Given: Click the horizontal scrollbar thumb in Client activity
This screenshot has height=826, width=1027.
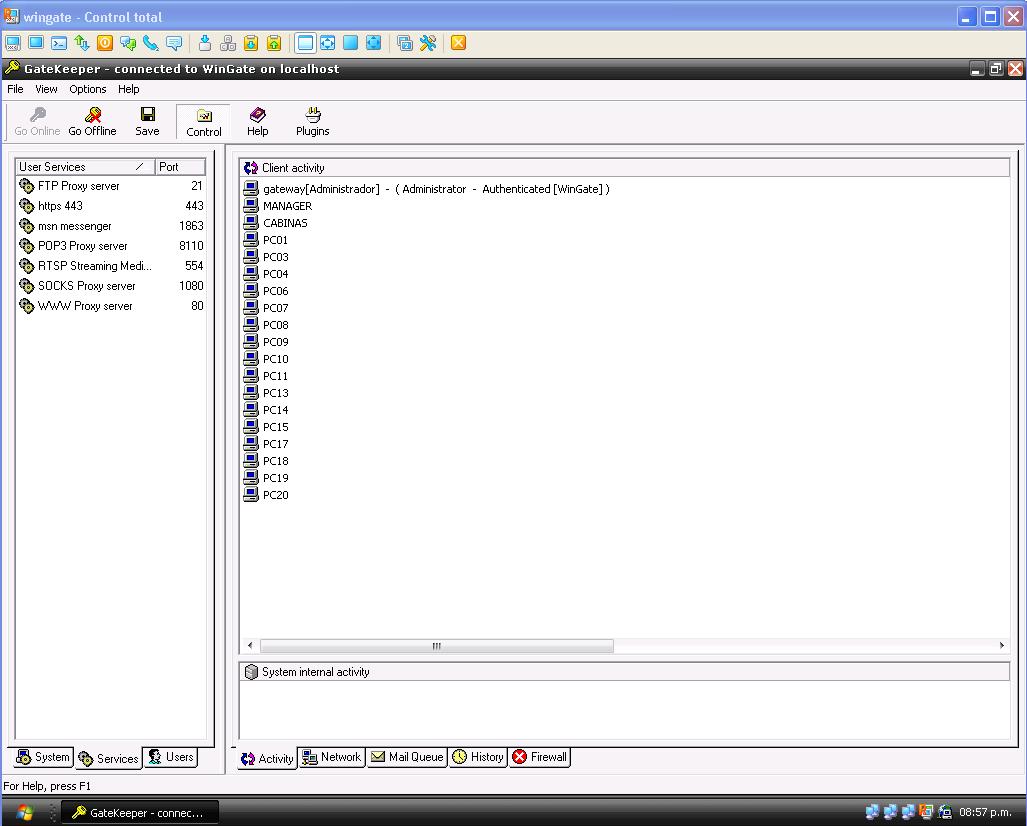Looking at the screenshot, I should [437, 646].
